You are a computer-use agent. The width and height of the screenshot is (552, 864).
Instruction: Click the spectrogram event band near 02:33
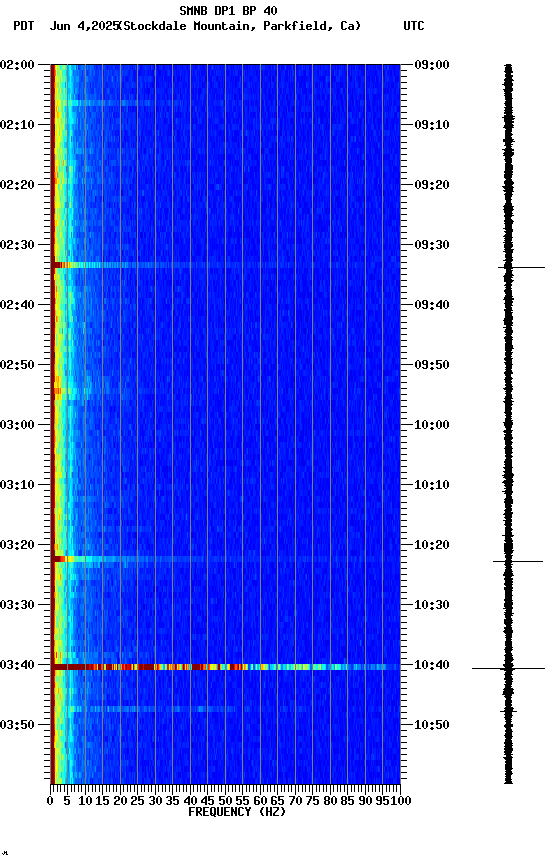point(225,265)
